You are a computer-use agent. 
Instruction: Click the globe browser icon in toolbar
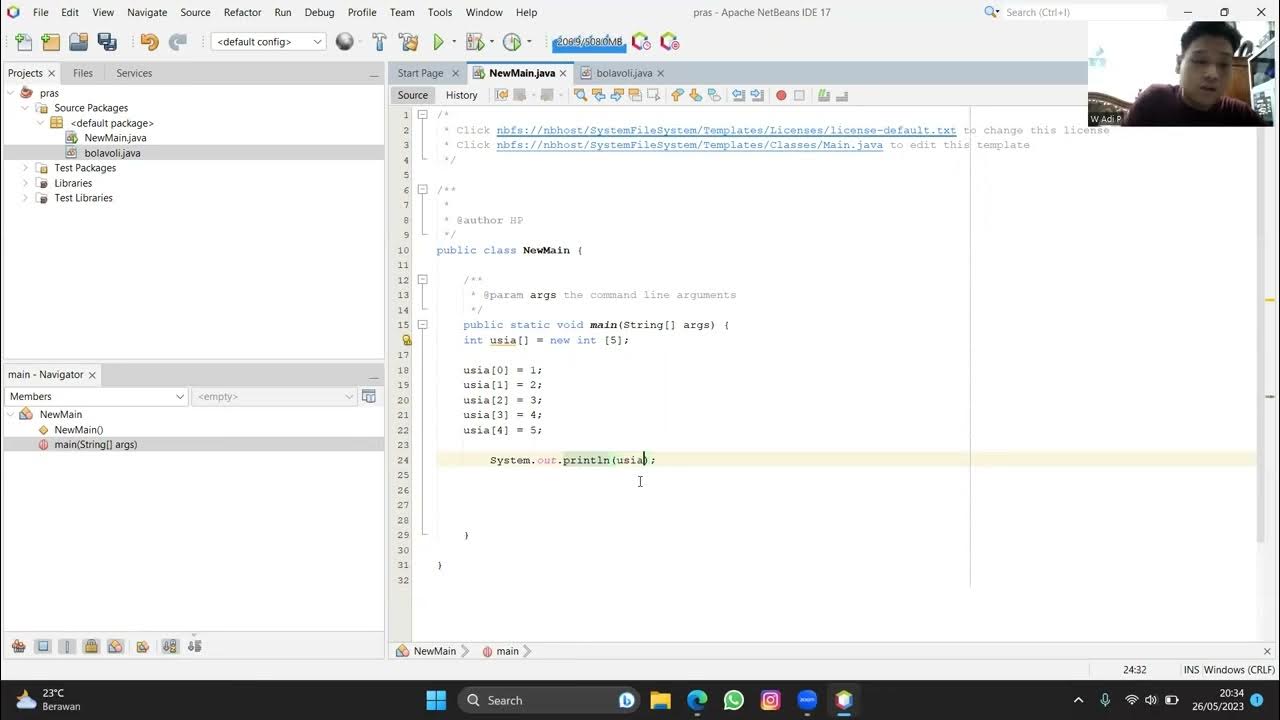pos(345,42)
